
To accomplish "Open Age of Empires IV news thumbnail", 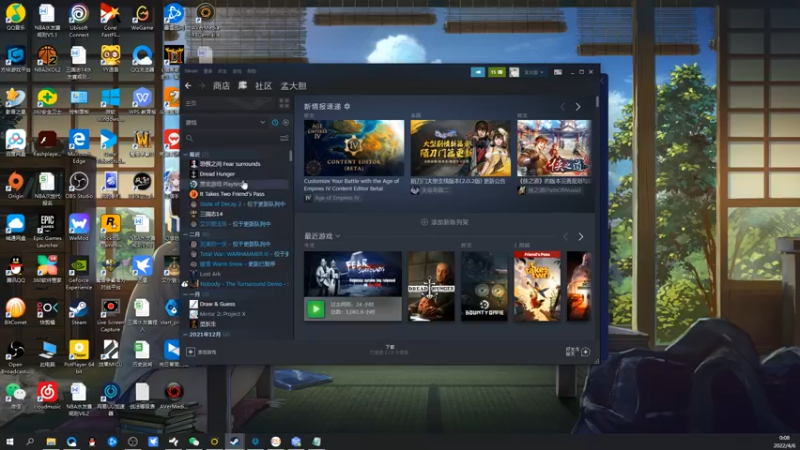I will point(354,148).
